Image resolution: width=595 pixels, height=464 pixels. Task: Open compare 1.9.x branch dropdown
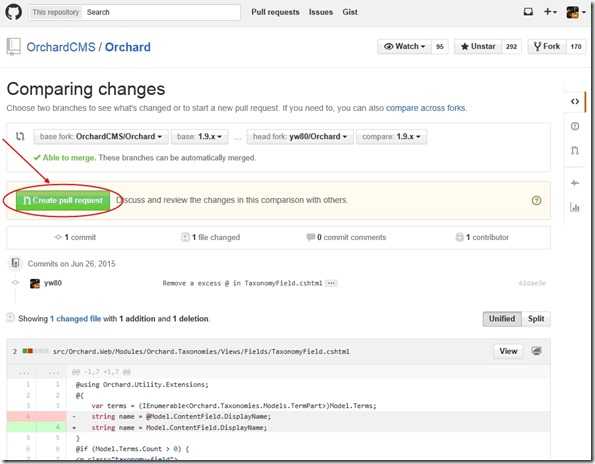pyautogui.click(x=391, y=137)
